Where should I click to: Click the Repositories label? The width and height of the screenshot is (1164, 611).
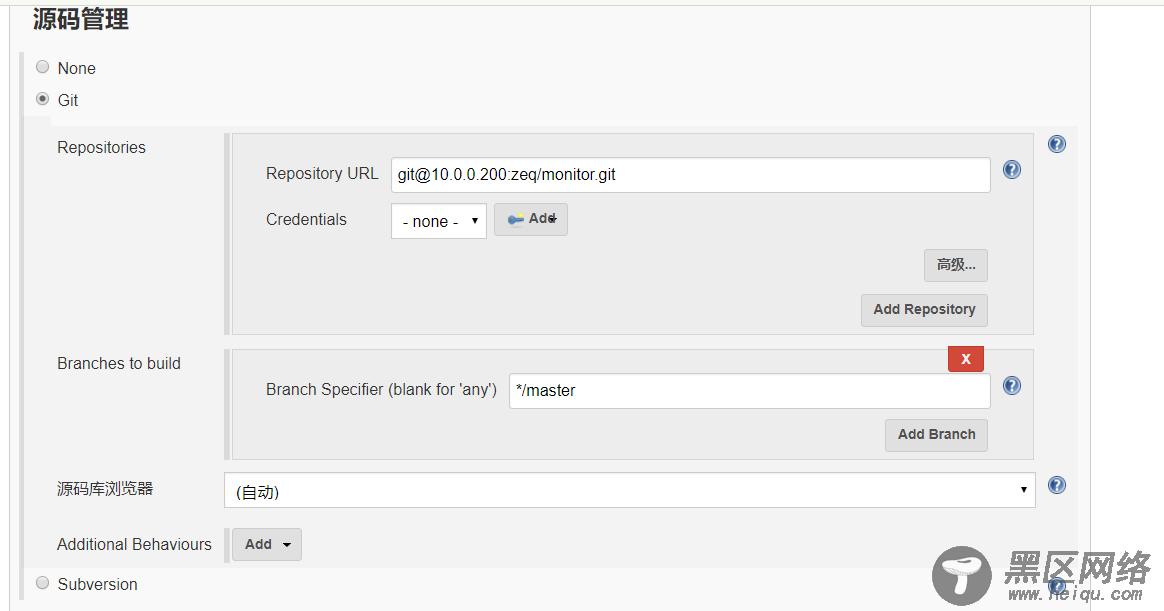[101, 147]
